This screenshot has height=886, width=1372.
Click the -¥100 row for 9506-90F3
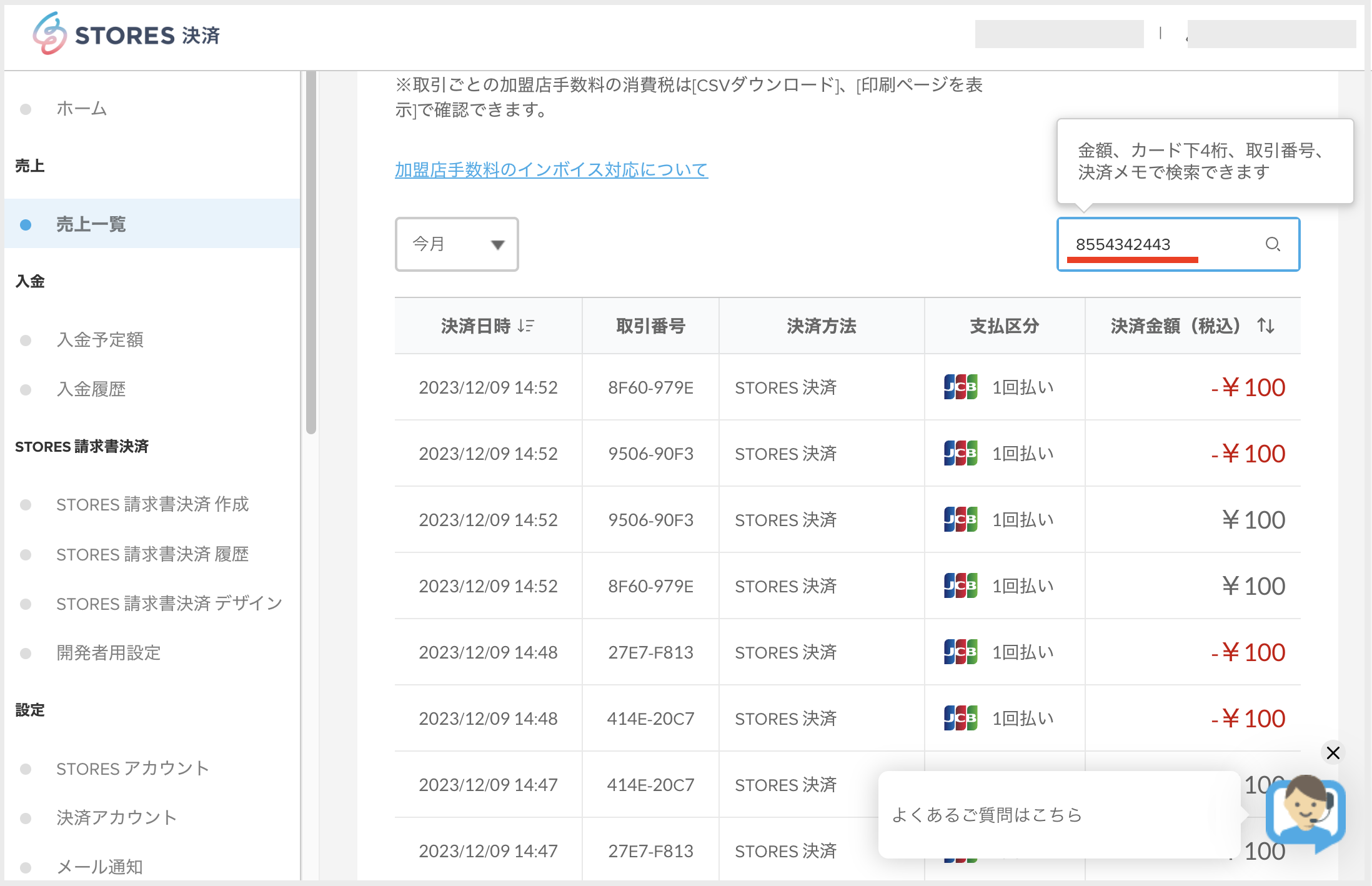coord(1248,454)
